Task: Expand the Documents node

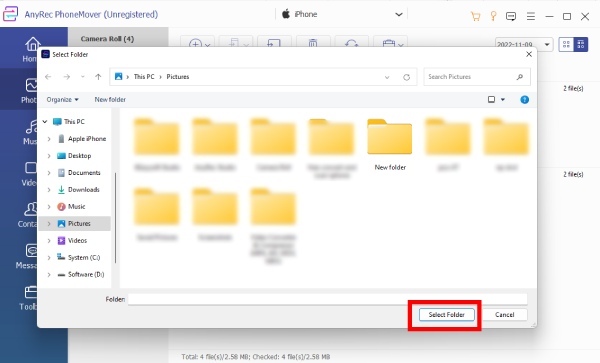Action: tap(49, 173)
